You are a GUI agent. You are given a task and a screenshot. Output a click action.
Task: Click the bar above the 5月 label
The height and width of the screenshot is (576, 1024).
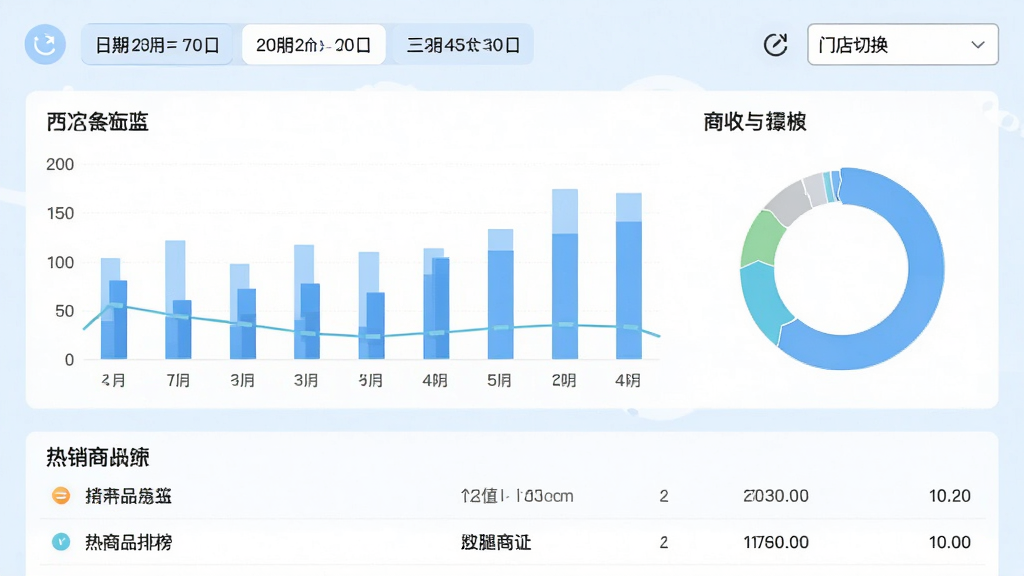coord(500,295)
